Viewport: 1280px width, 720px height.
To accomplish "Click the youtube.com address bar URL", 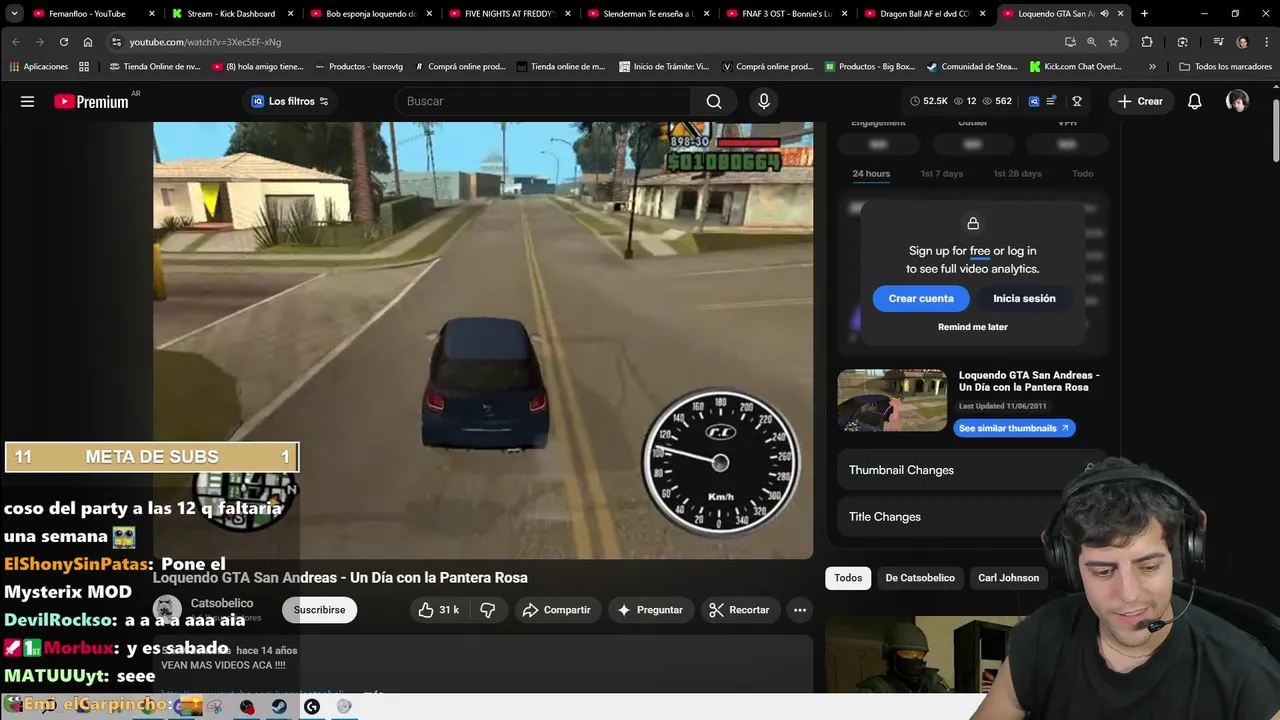I will pos(205,42).
